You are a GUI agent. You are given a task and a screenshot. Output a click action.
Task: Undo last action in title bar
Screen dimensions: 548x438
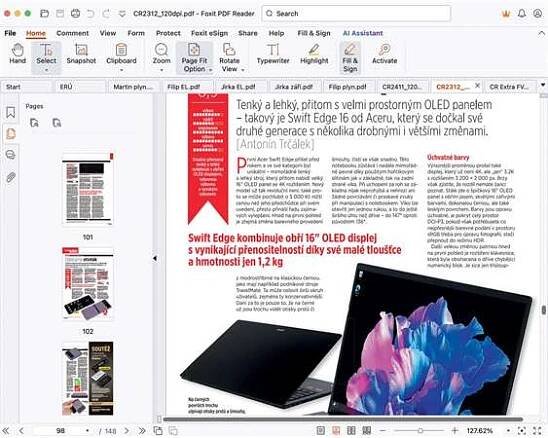pos(91,14)
